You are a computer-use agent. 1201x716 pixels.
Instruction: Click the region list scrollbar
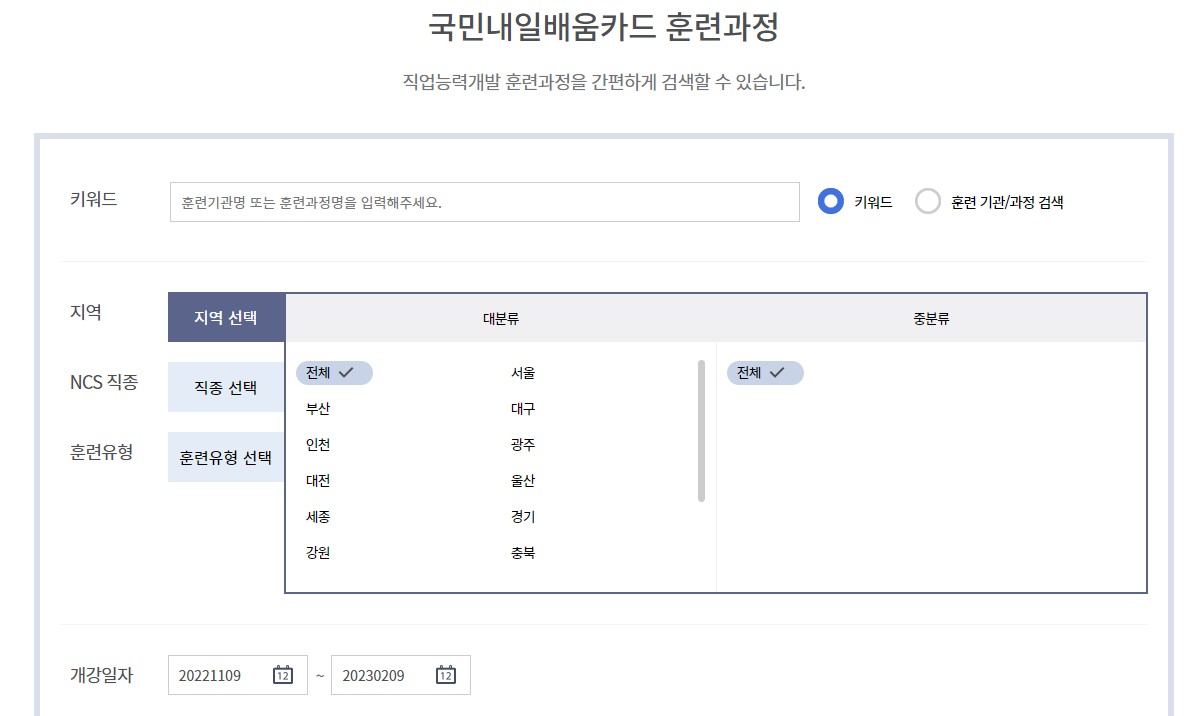(x=699, y=430)
